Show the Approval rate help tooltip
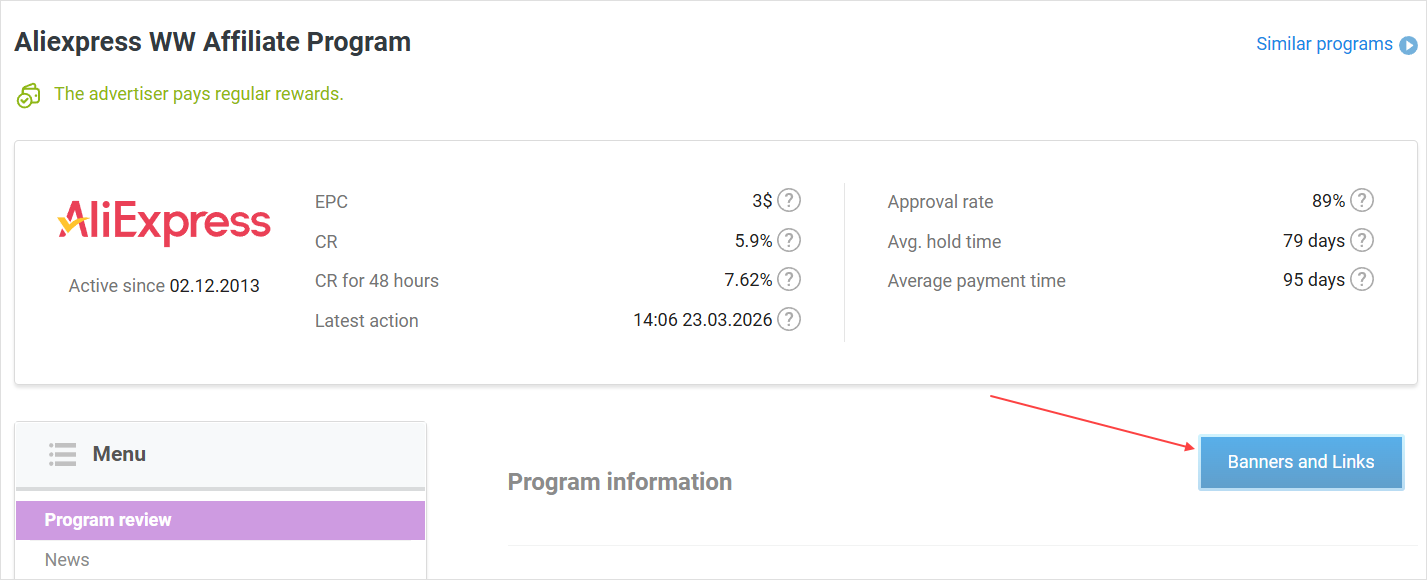This screenshot has width=1427, height=580. 1361,201
